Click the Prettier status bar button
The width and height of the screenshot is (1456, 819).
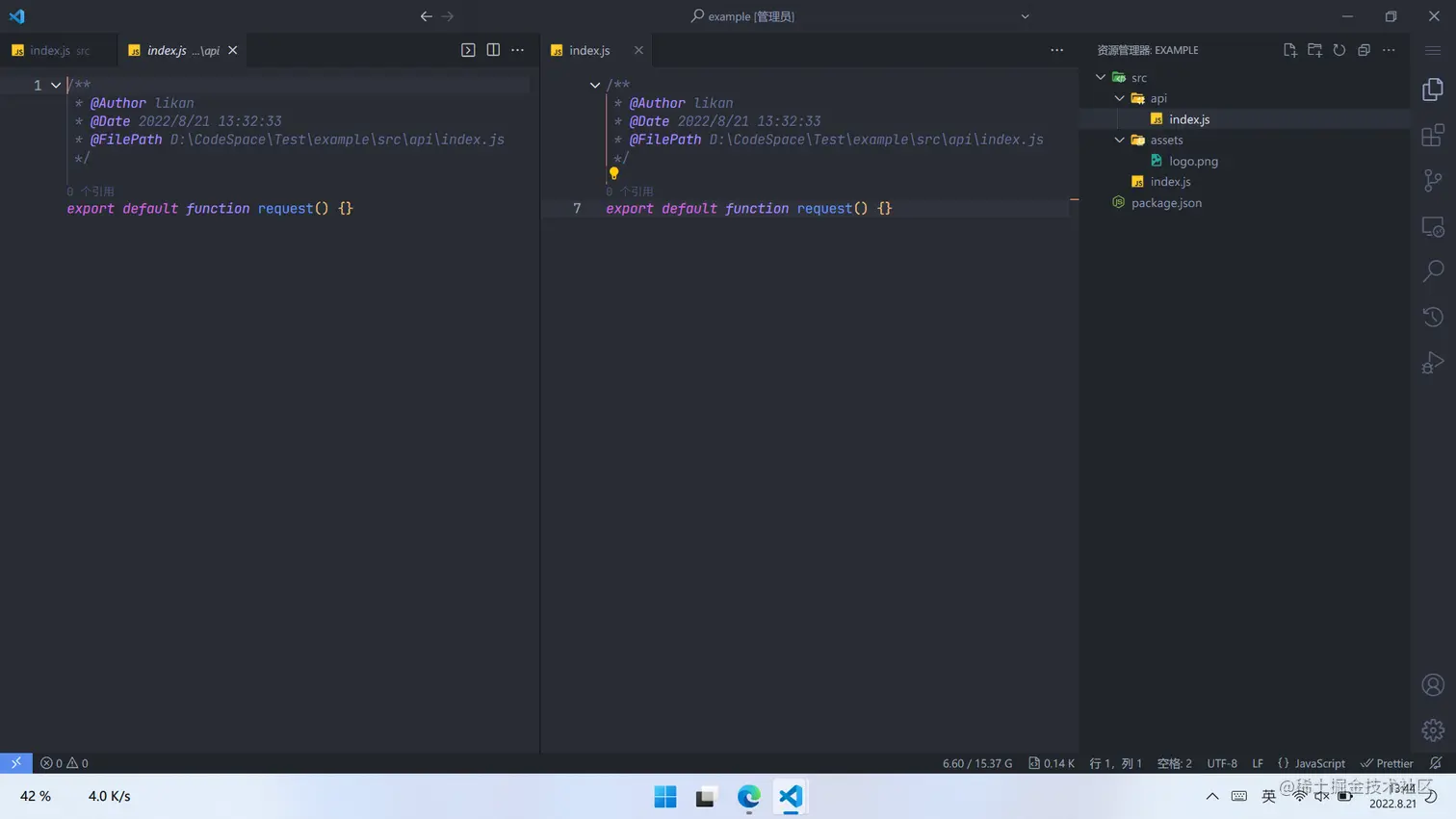(x=1387, y=763)
